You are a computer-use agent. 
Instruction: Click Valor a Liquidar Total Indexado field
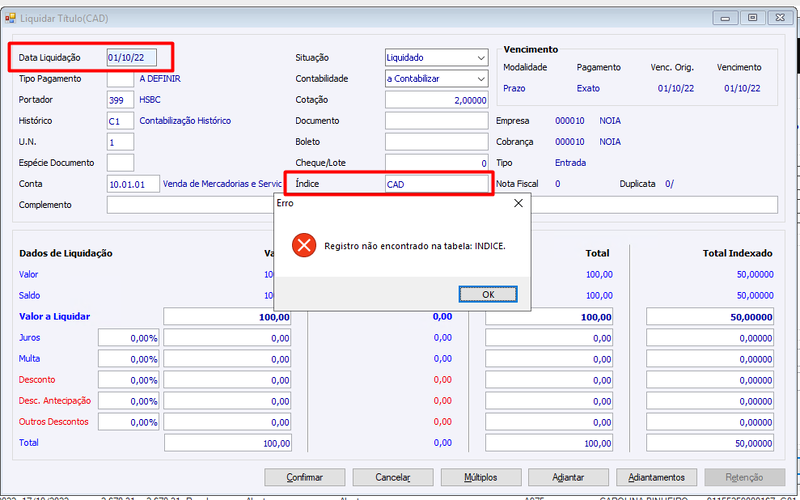click(710, 316)
